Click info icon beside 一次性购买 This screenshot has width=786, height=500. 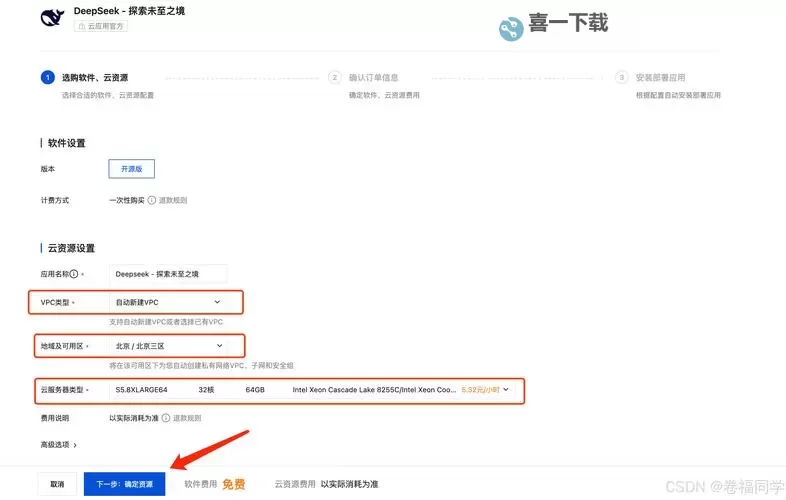point(151,200)
